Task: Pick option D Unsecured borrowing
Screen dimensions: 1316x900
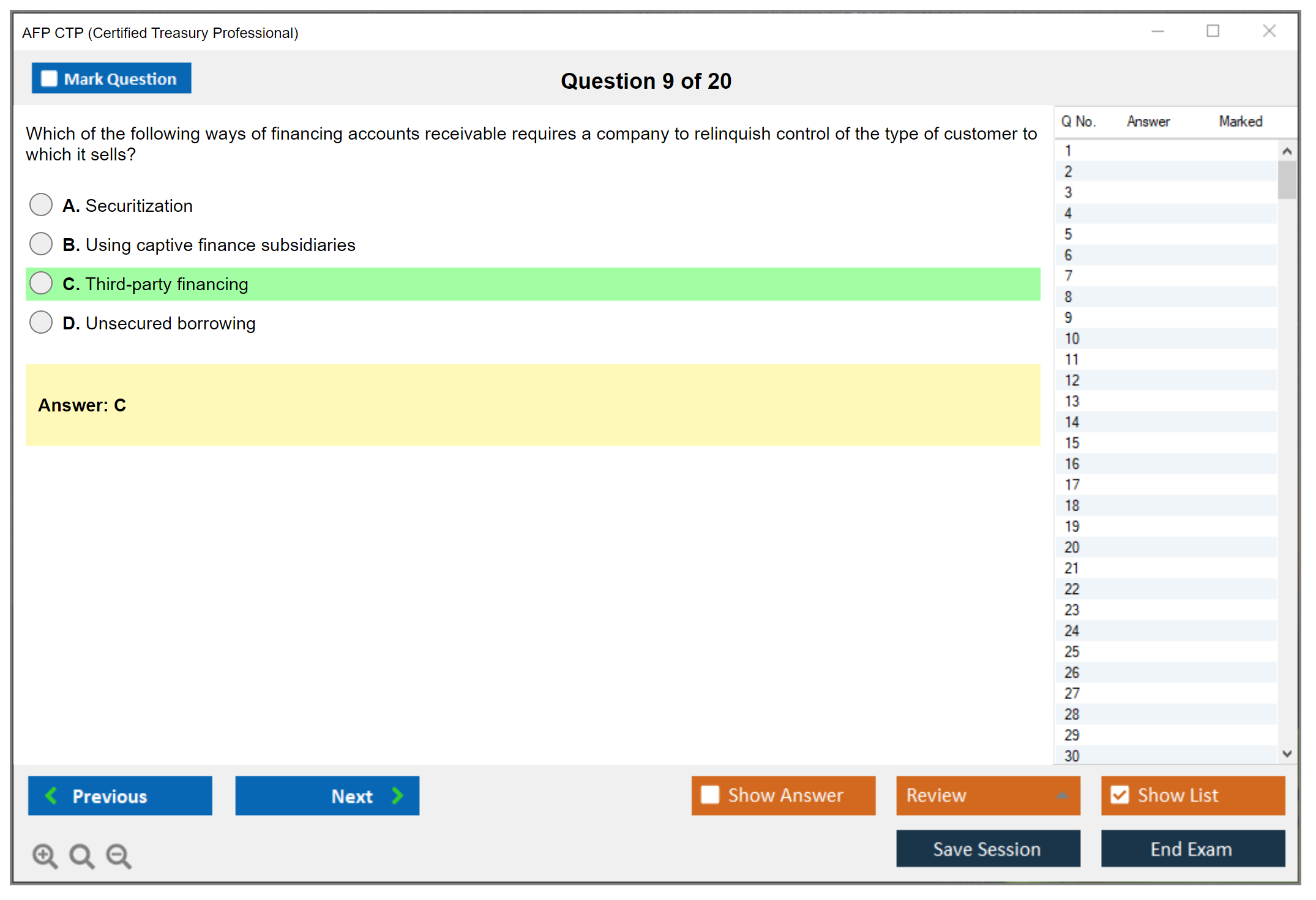Action: (x=41, y=323)
